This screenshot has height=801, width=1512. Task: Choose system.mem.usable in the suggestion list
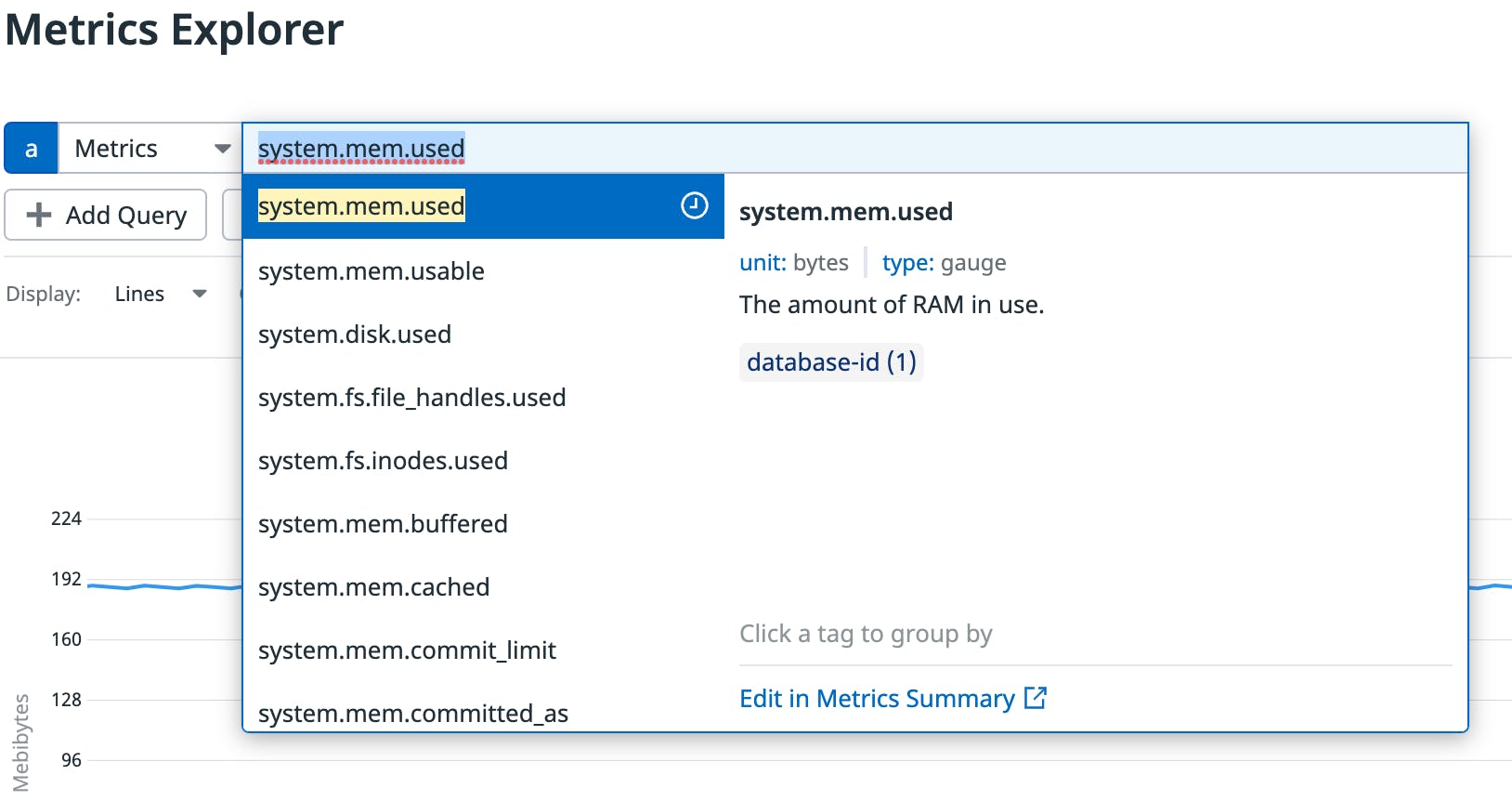371,271
